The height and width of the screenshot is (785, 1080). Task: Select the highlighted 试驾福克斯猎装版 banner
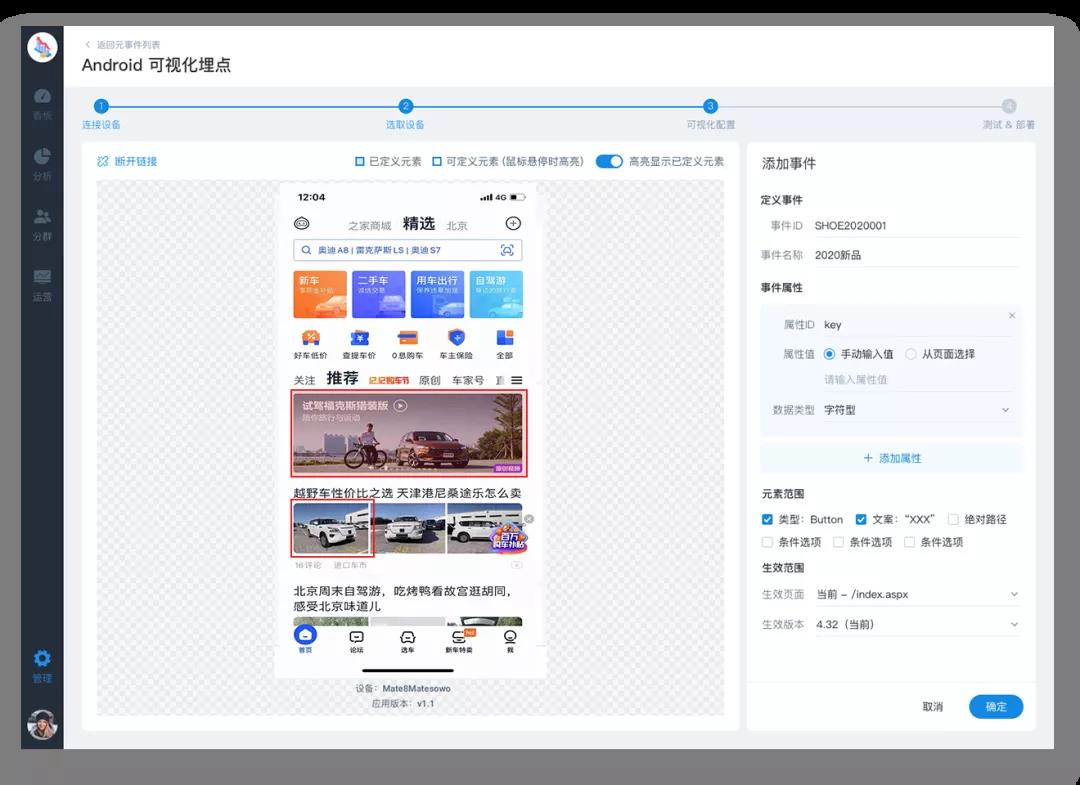[409, 433]
